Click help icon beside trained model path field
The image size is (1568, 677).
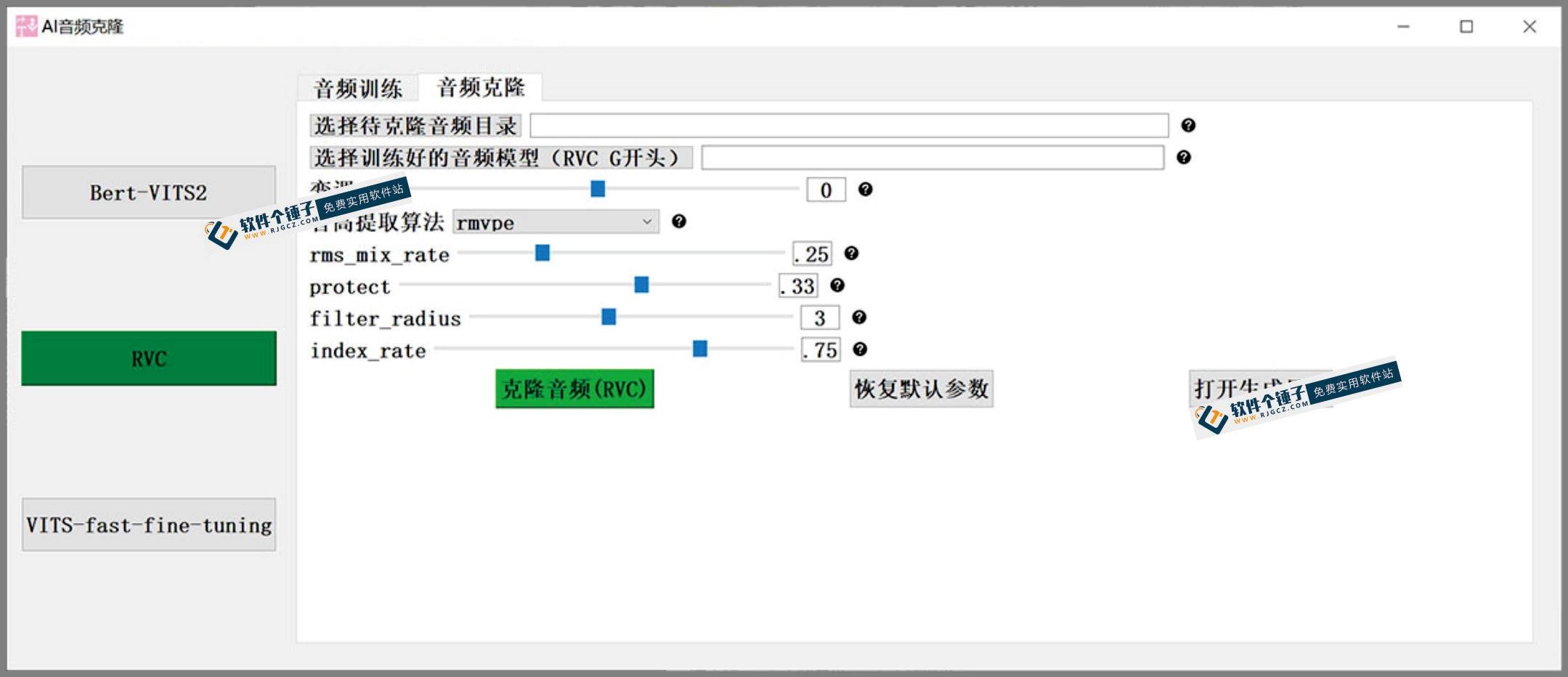point(1184,158)
